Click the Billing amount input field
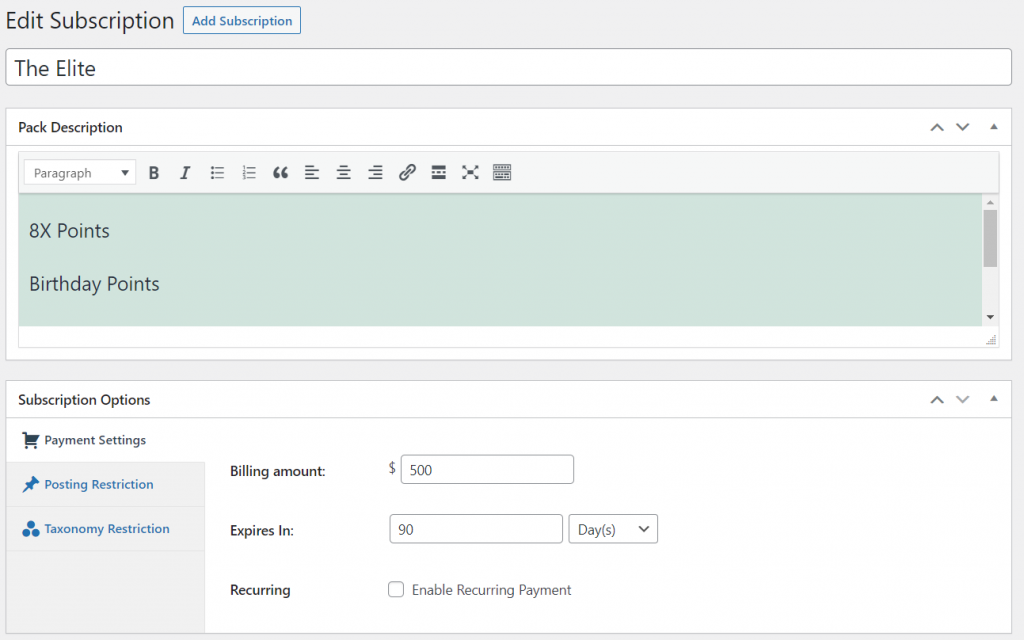 (x=487, y=470)
